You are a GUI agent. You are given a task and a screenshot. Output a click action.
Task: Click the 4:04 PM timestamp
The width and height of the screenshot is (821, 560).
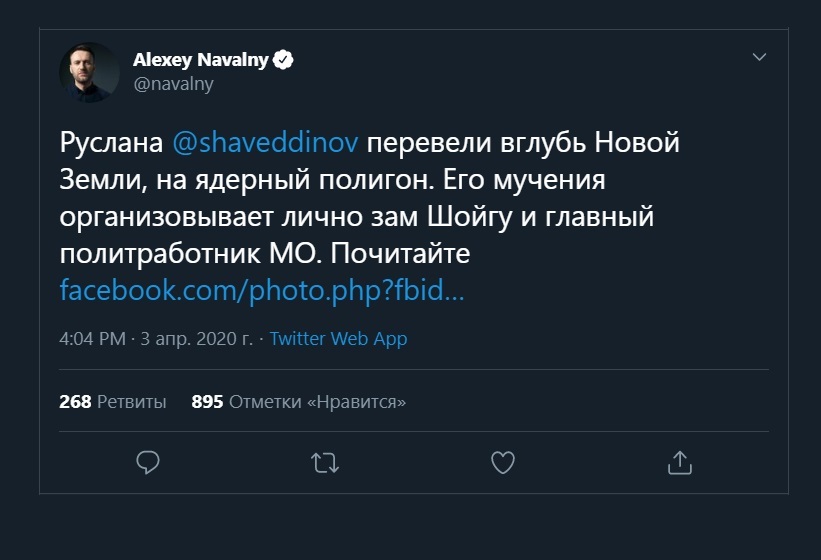[x=92, y=339]
